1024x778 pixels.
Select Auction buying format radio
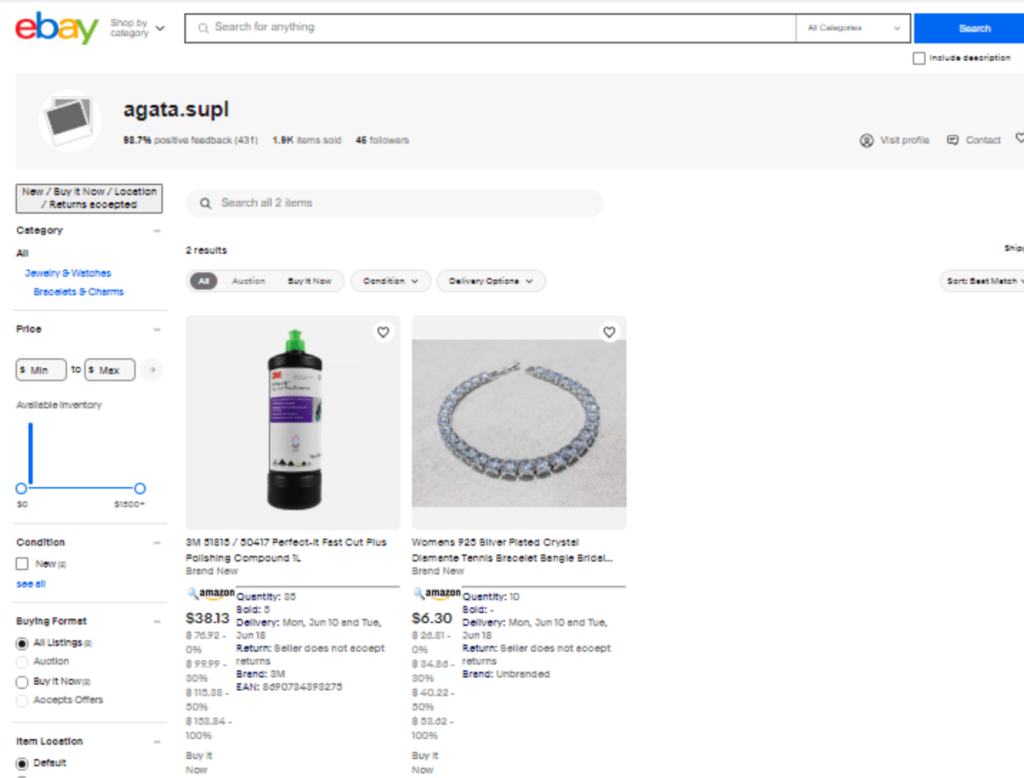(22, 662)
